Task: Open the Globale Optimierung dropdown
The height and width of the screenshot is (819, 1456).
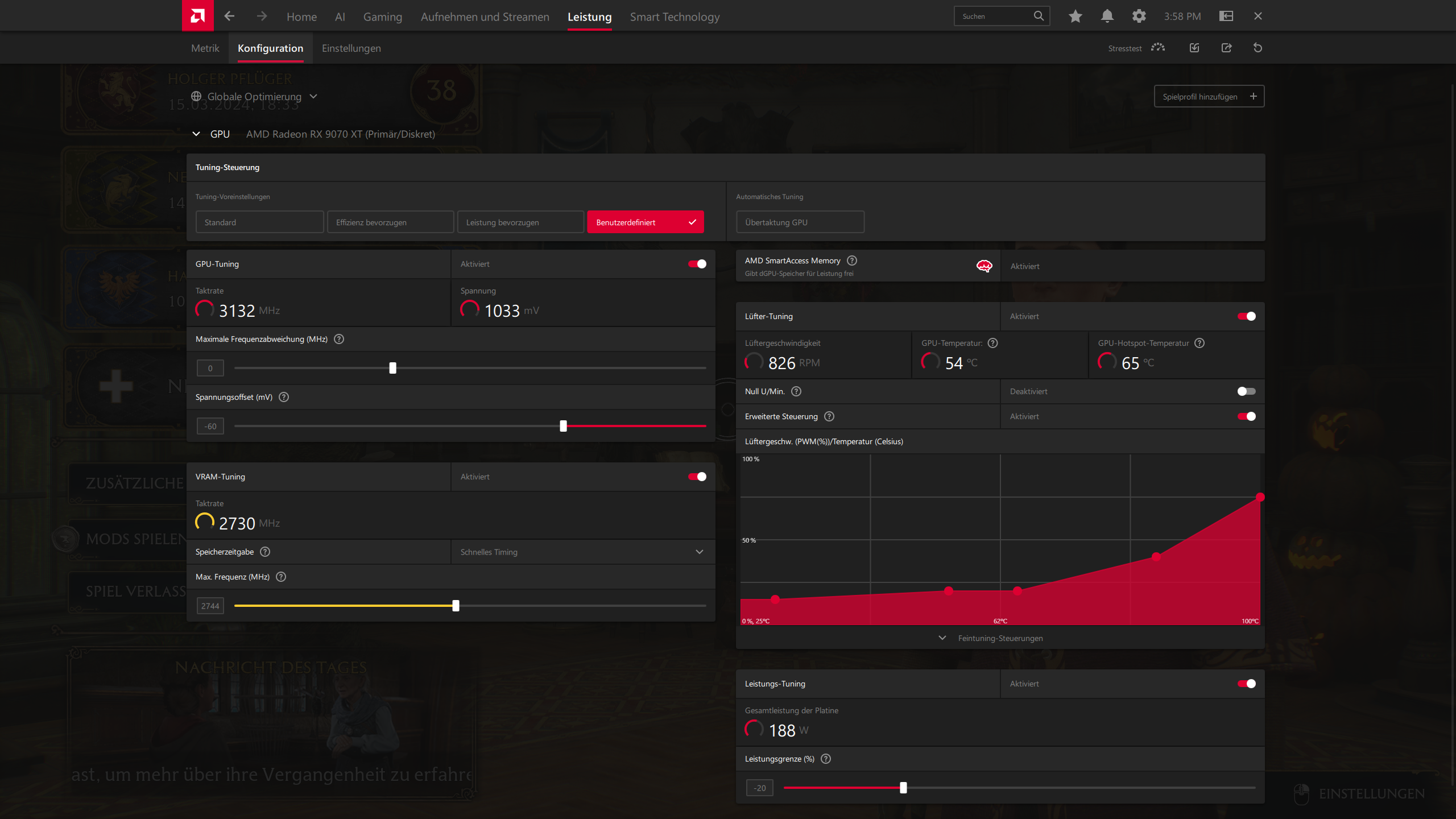Action: click(x=254, y=96)
